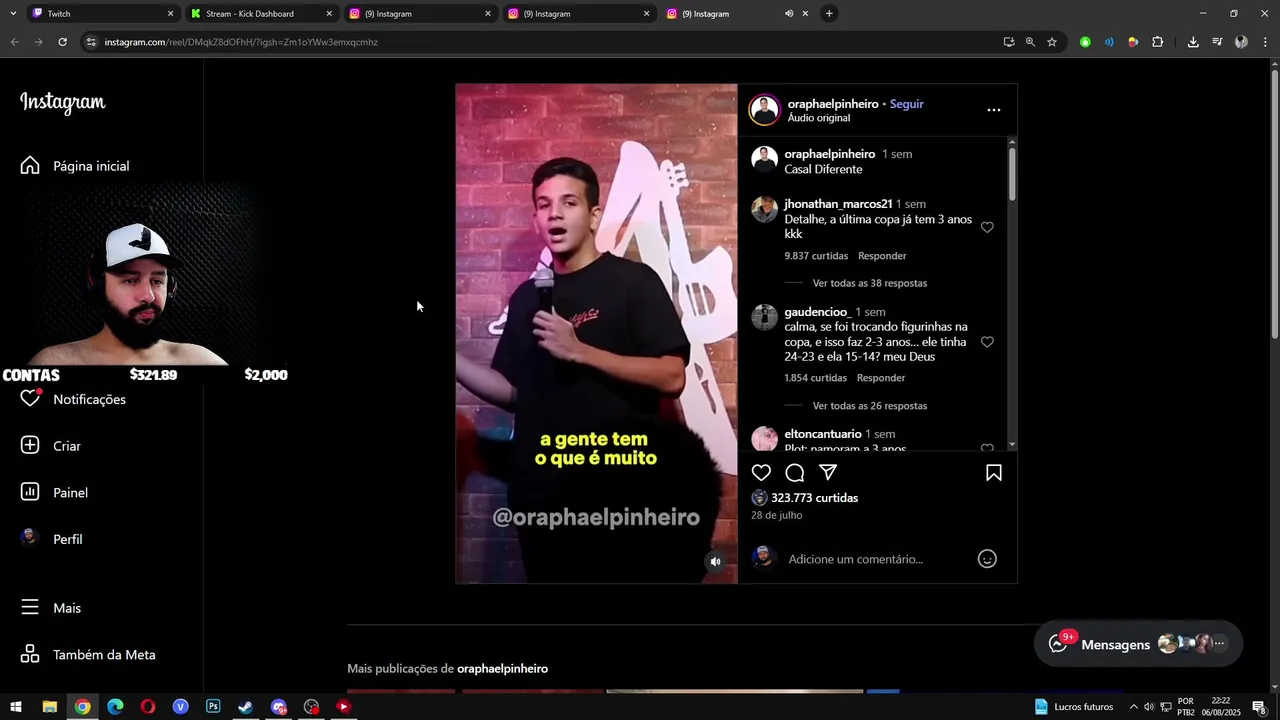This screenshot has width=1280, height=720.
Task: Open the taskbar volume control
Action: click(1149, 707)
